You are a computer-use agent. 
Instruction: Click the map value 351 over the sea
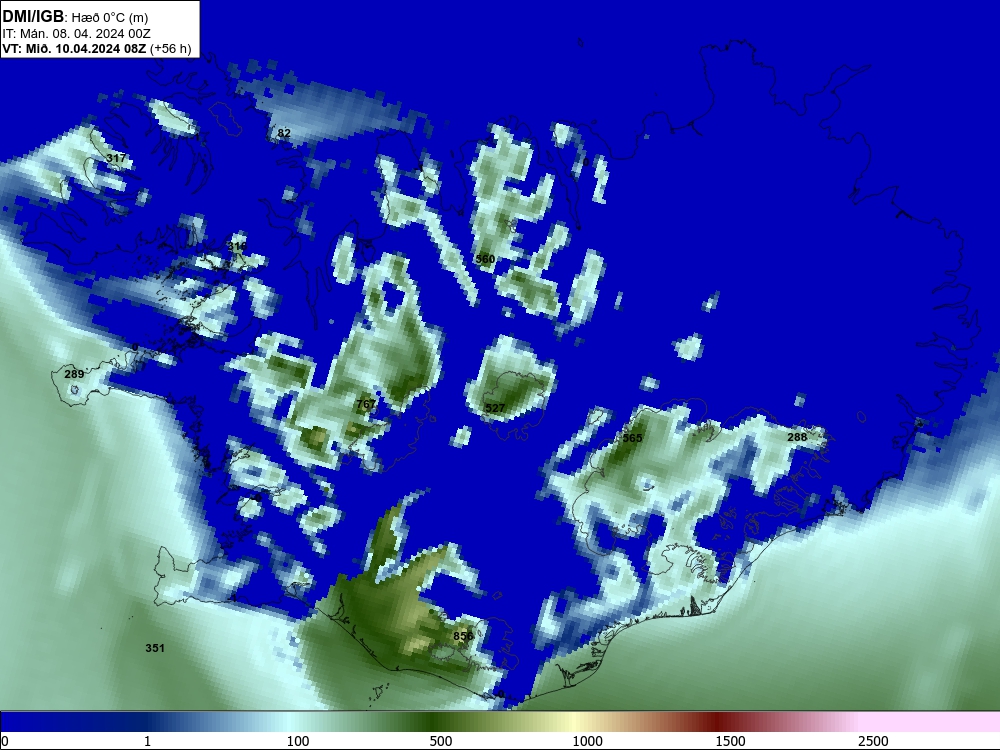[155, 648]
